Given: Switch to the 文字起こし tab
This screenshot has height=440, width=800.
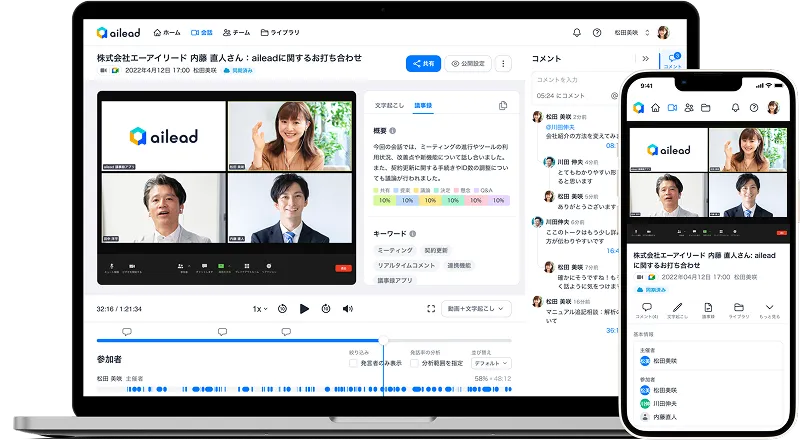Looking at the screenshot, I should point(389,105).
